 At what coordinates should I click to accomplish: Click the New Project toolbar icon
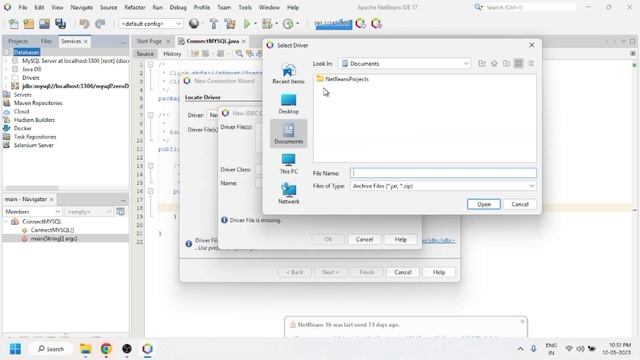(x=29, y=24)
